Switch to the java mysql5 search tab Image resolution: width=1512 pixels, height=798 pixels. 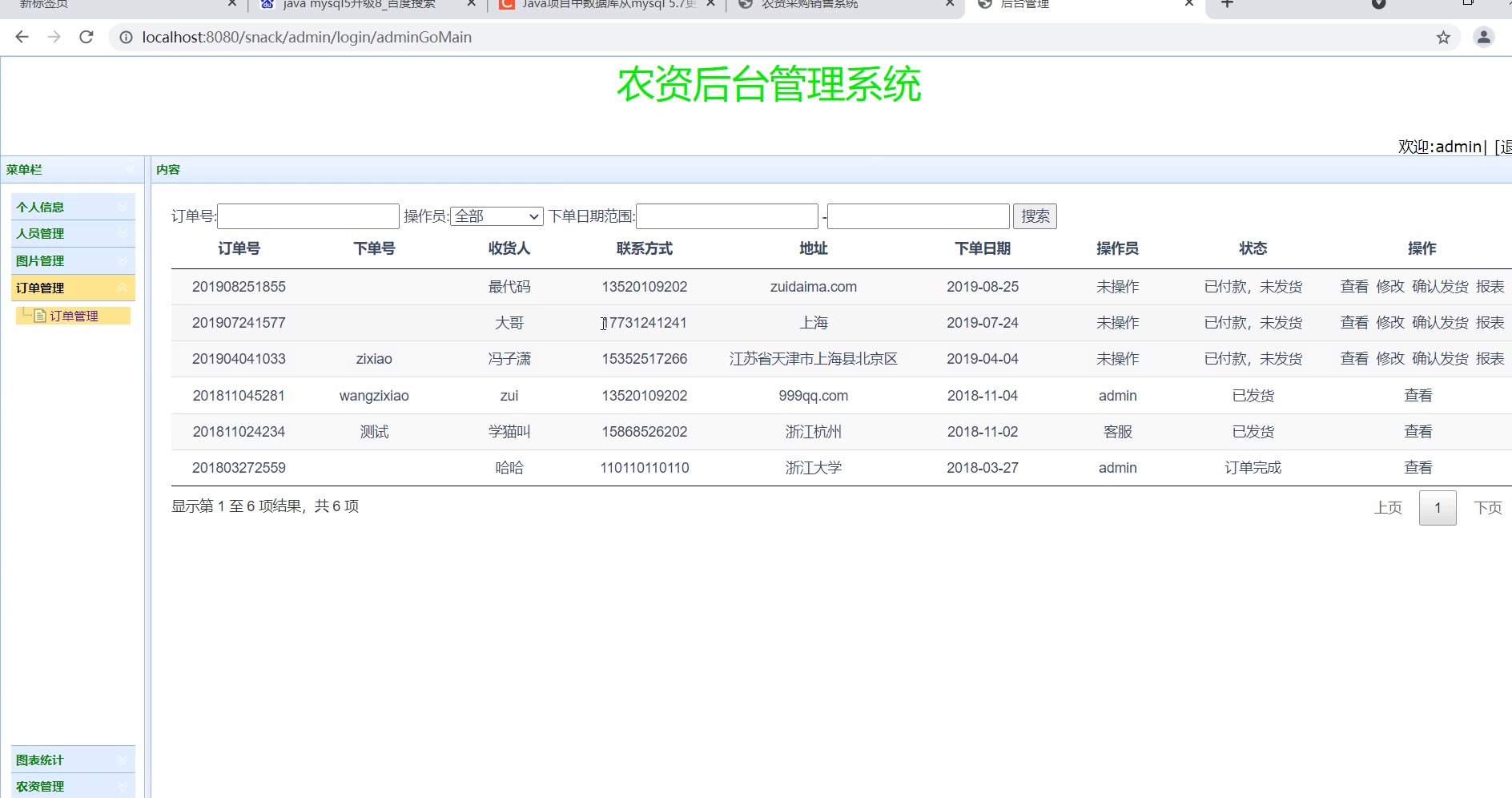359,5
